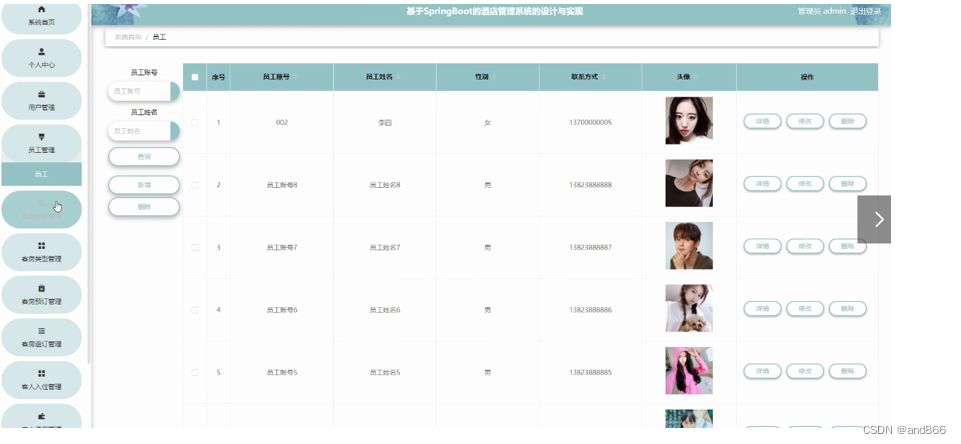961x444 pixels.
Task: Open avatar thumbnail for 李四
Action: point(689,121)
